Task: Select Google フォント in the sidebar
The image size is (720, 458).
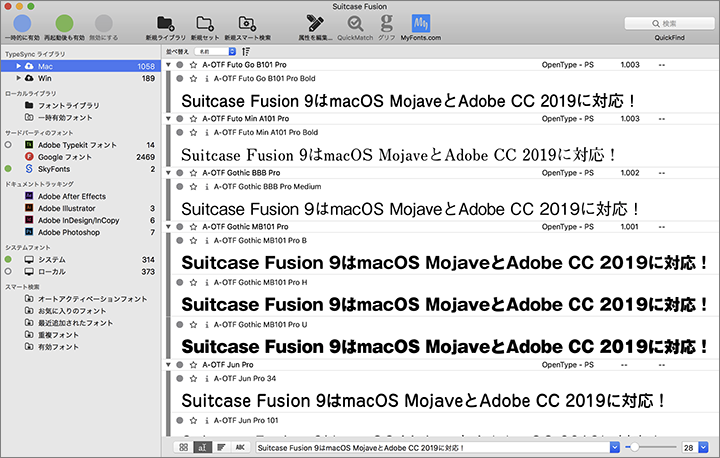Action: pos(80,157)
